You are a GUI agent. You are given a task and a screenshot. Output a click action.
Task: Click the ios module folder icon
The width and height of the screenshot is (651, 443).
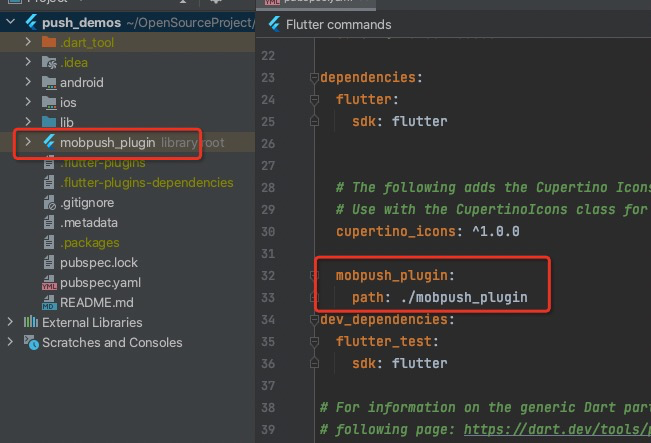pos(49,103)
